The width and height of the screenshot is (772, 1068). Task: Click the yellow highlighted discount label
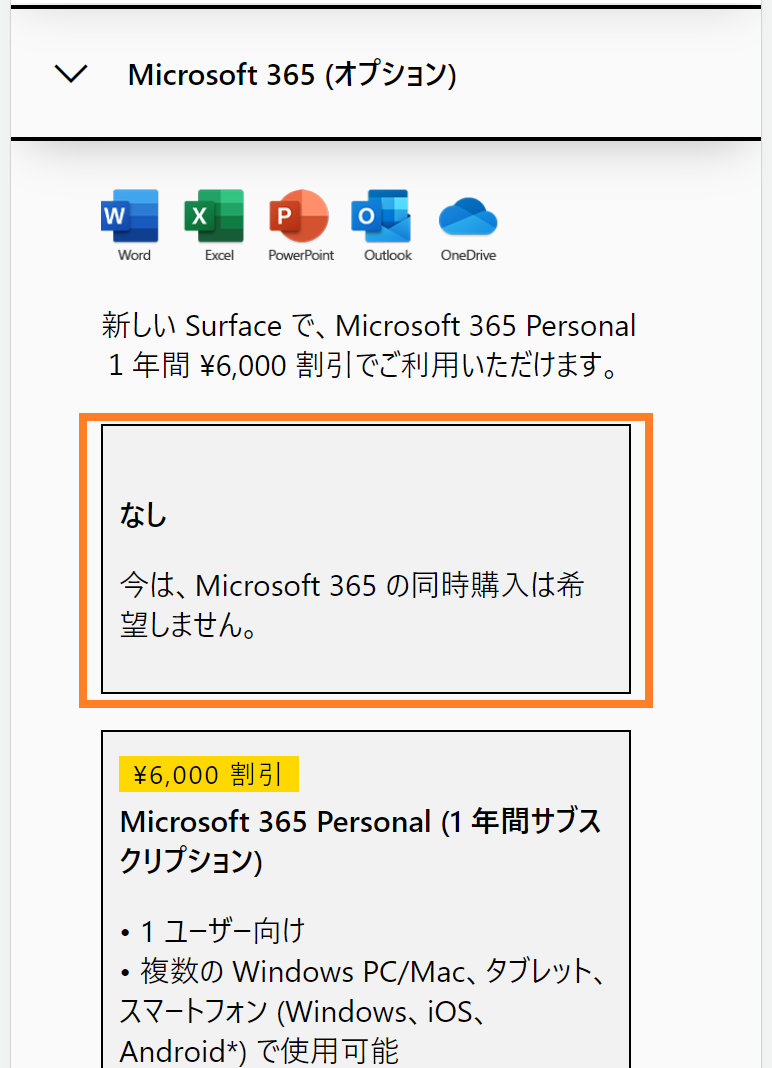(208, 773)
